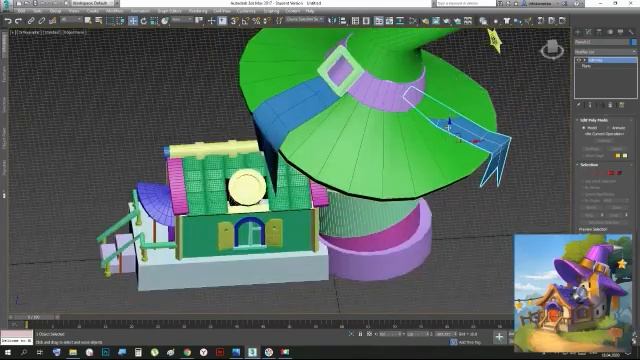Click Configure Modifier Sets icon

[622, 105]
